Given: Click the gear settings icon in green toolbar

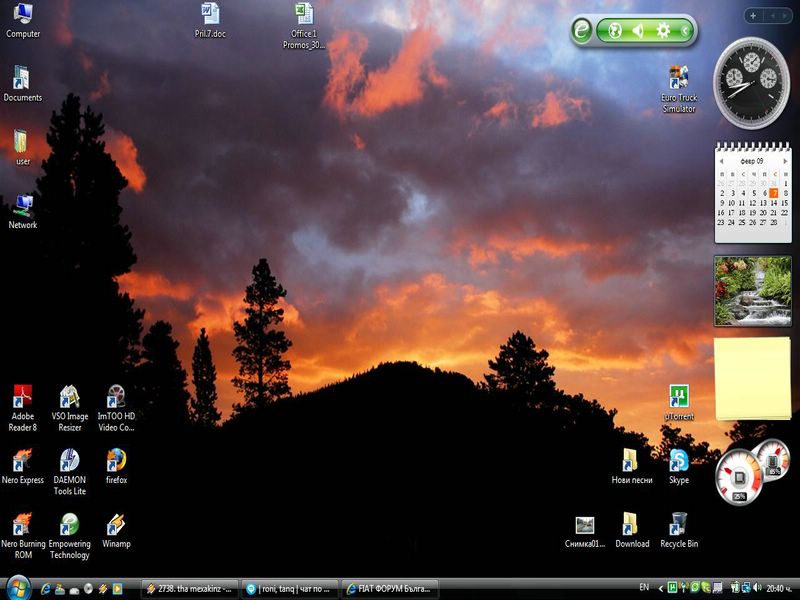Looking at the screenshot, I should pyautogui.click(x=662, y=31).
